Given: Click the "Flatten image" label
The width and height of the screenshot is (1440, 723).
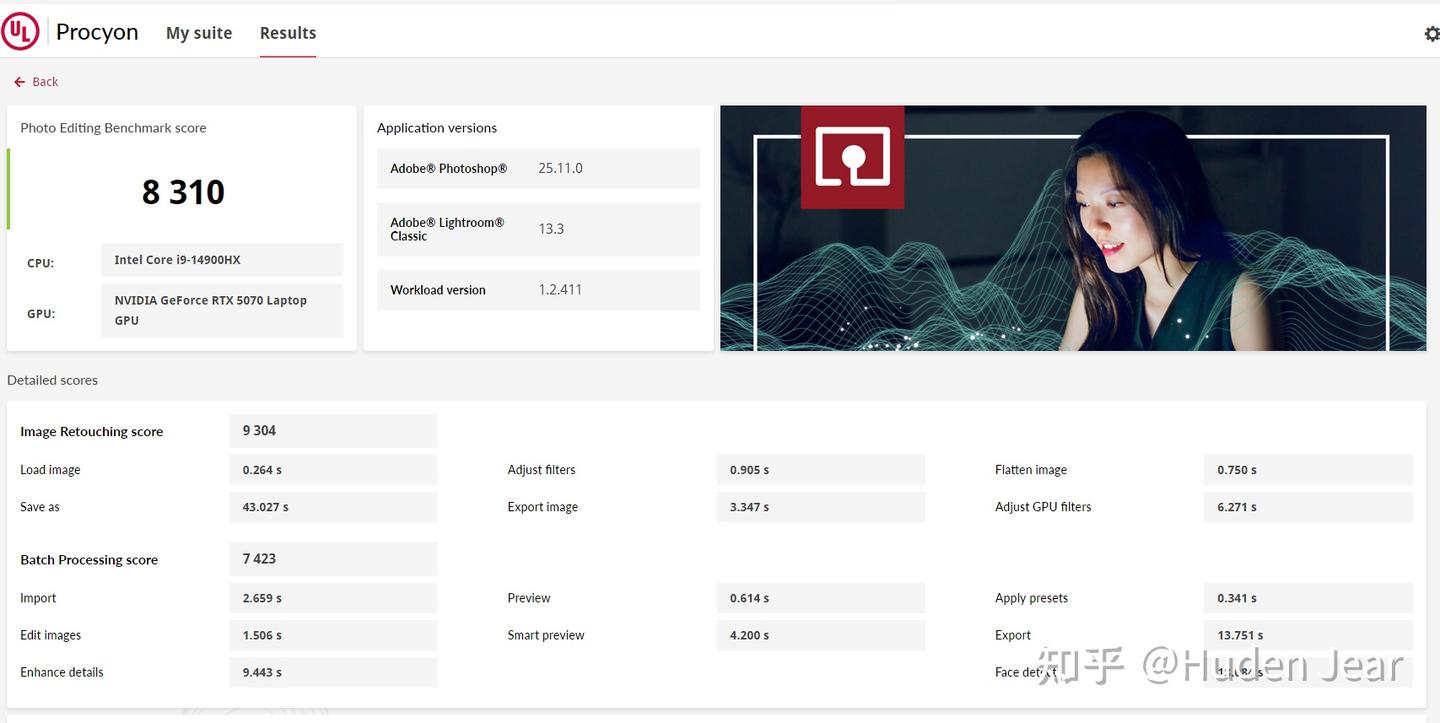Looking at the screenshot, I should click(x=1031, y=470).
